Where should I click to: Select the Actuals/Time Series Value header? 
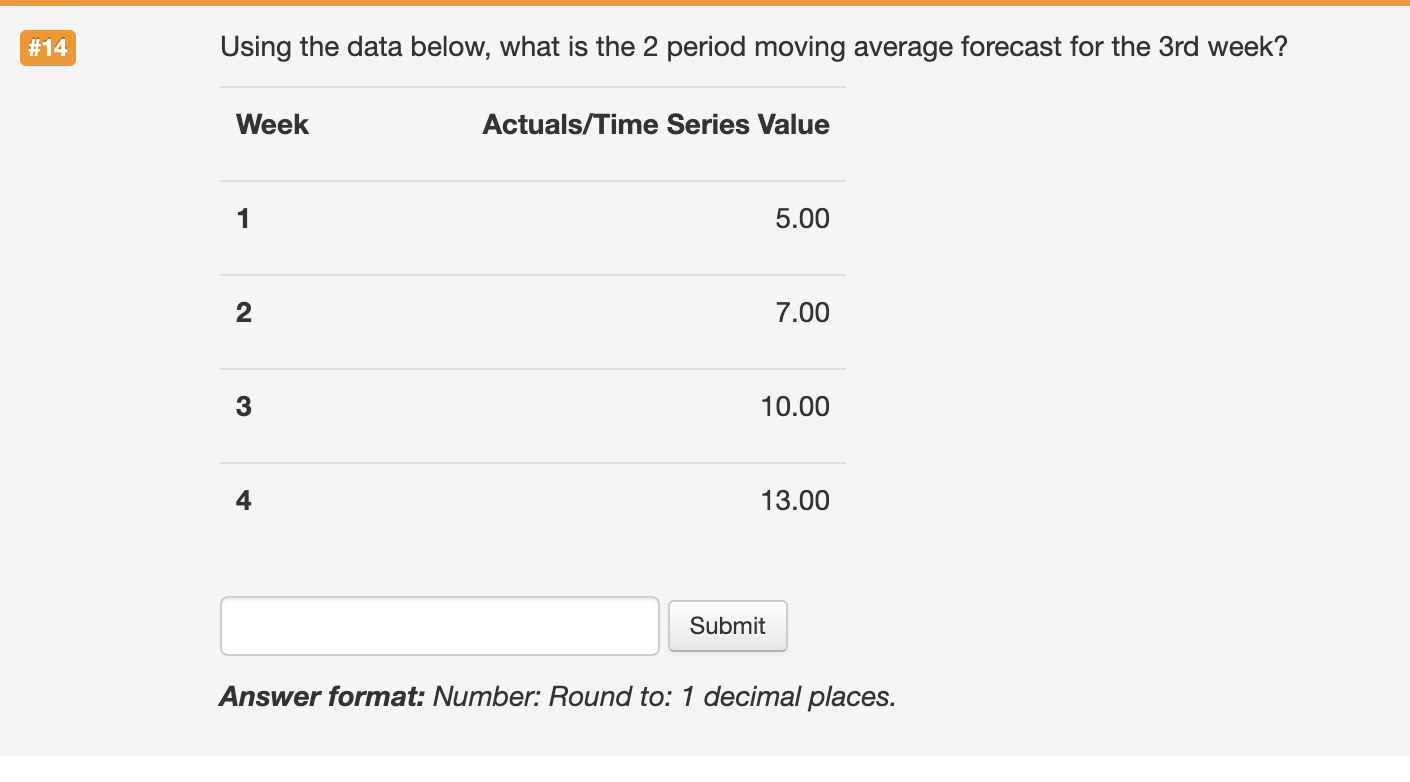[x=655, y=124]
